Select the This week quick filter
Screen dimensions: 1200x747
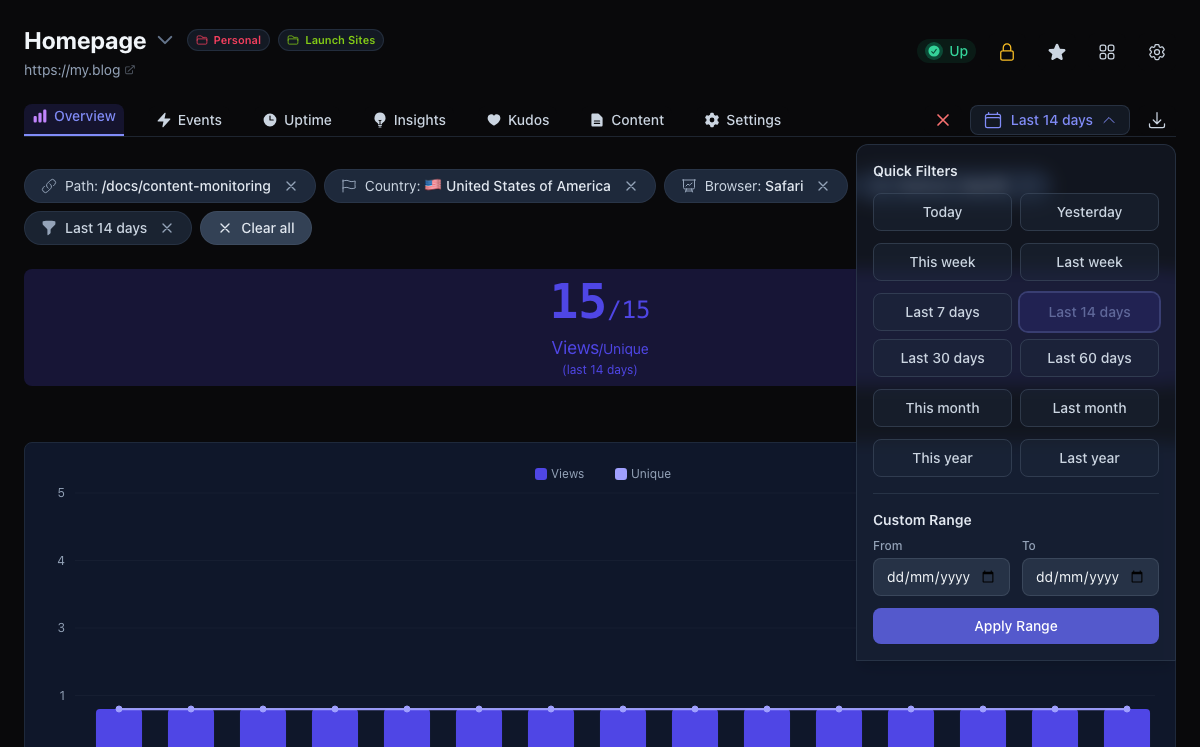(x=942, y=262)
